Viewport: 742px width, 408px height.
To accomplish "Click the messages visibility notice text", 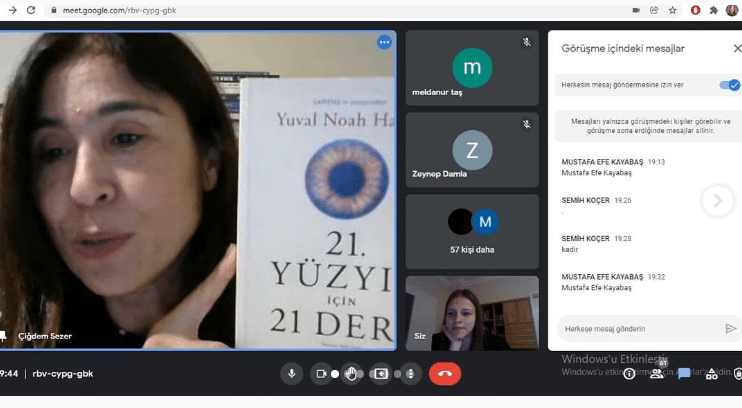I will 651,126.
